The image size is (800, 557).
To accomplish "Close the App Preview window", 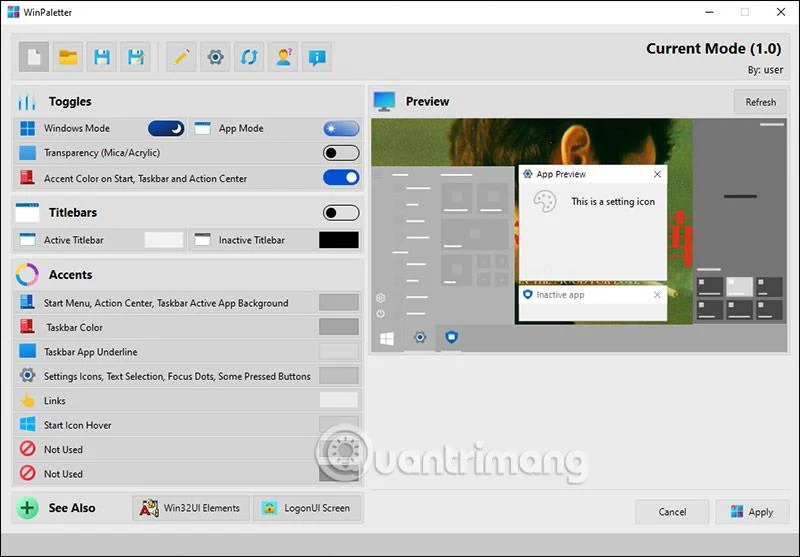I will point(657,174).
